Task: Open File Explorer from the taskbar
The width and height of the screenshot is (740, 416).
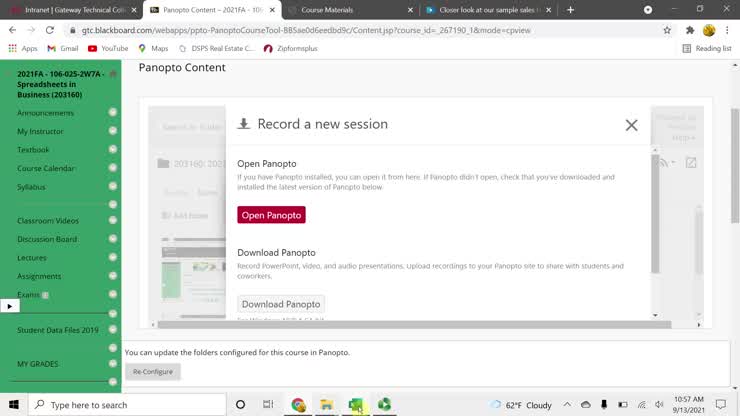Action: pyautogui.click(x=326, y=405)
